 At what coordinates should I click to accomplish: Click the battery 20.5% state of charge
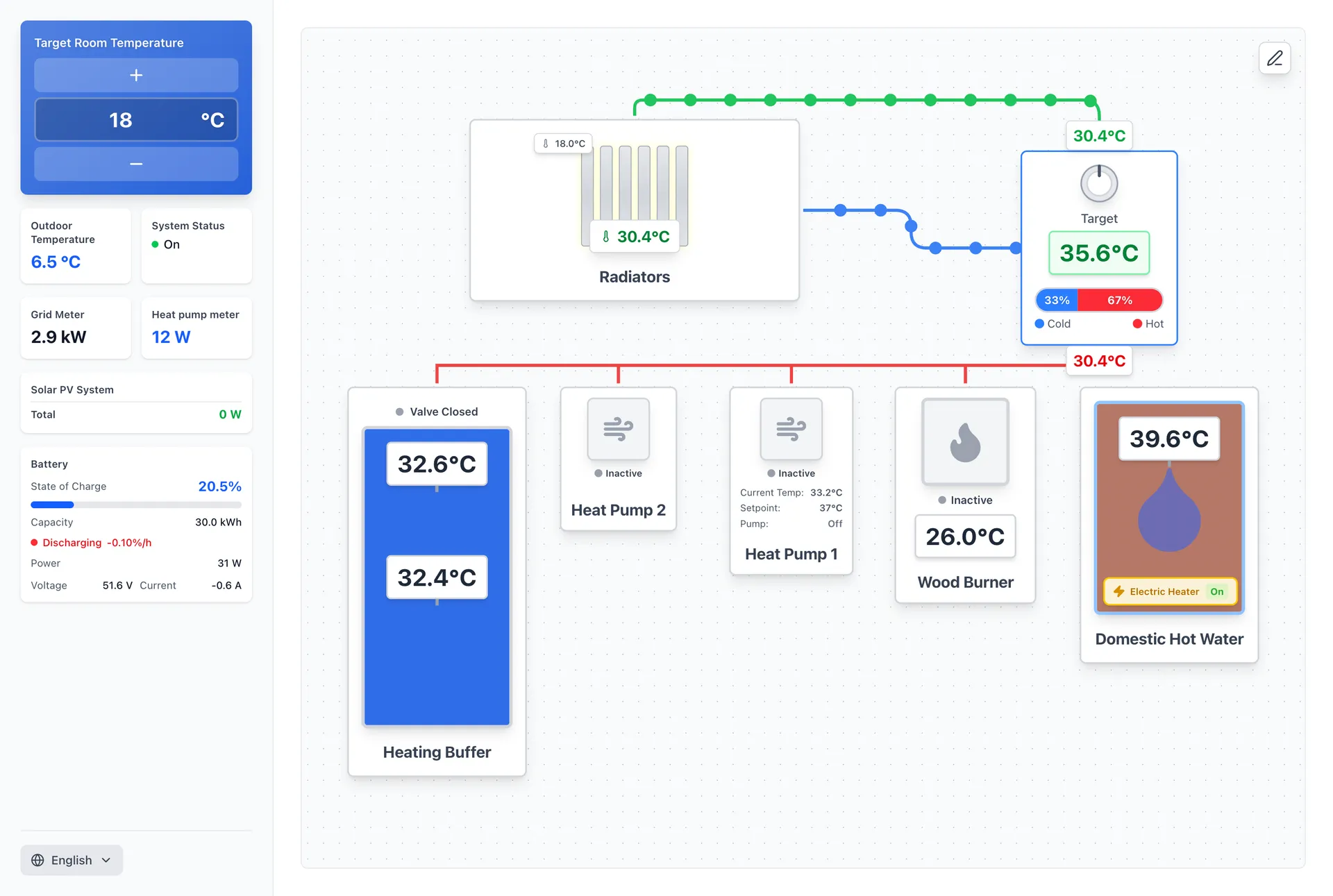[219, 487]
